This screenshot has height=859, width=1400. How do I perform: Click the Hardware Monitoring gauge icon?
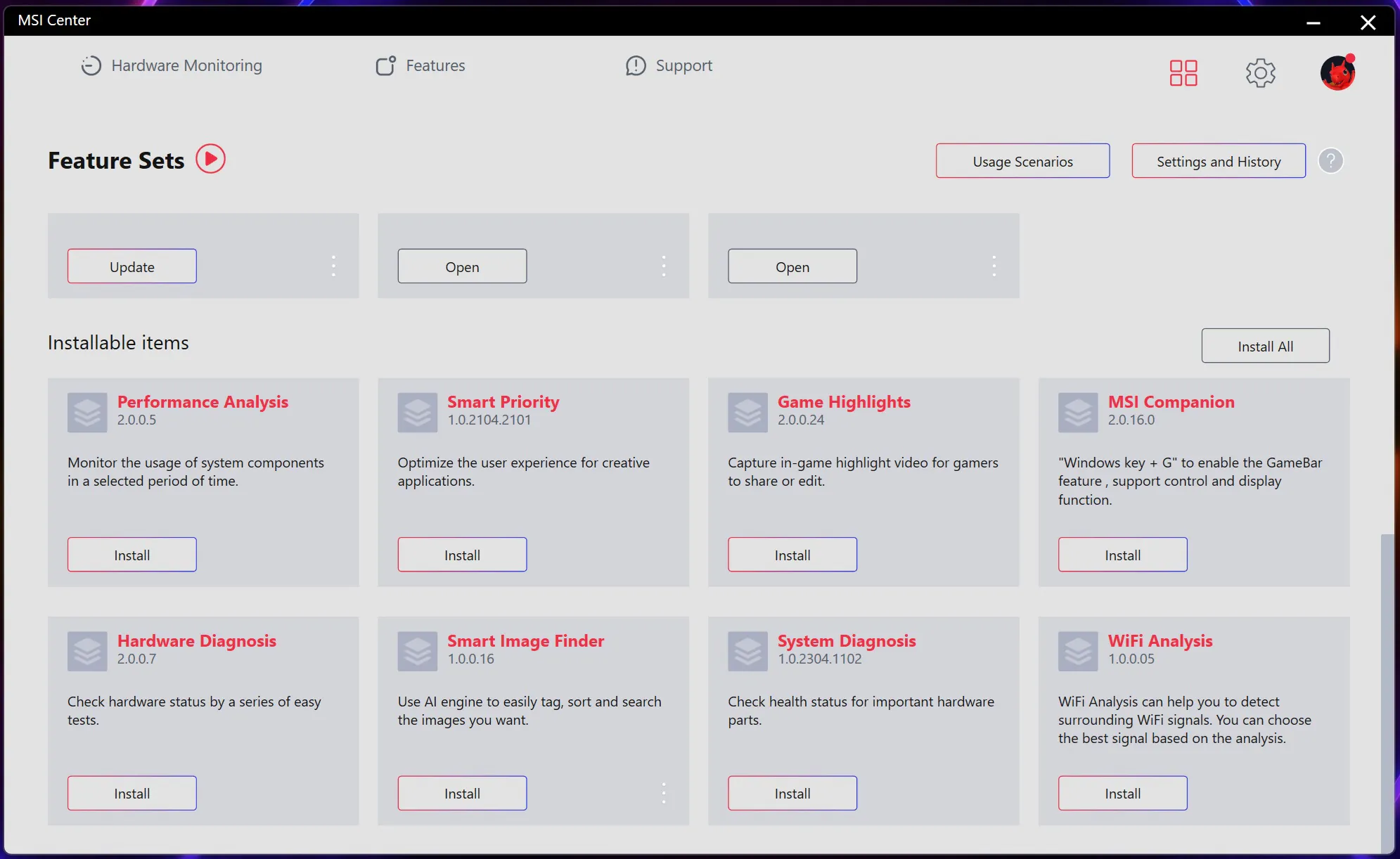[91, 65]
